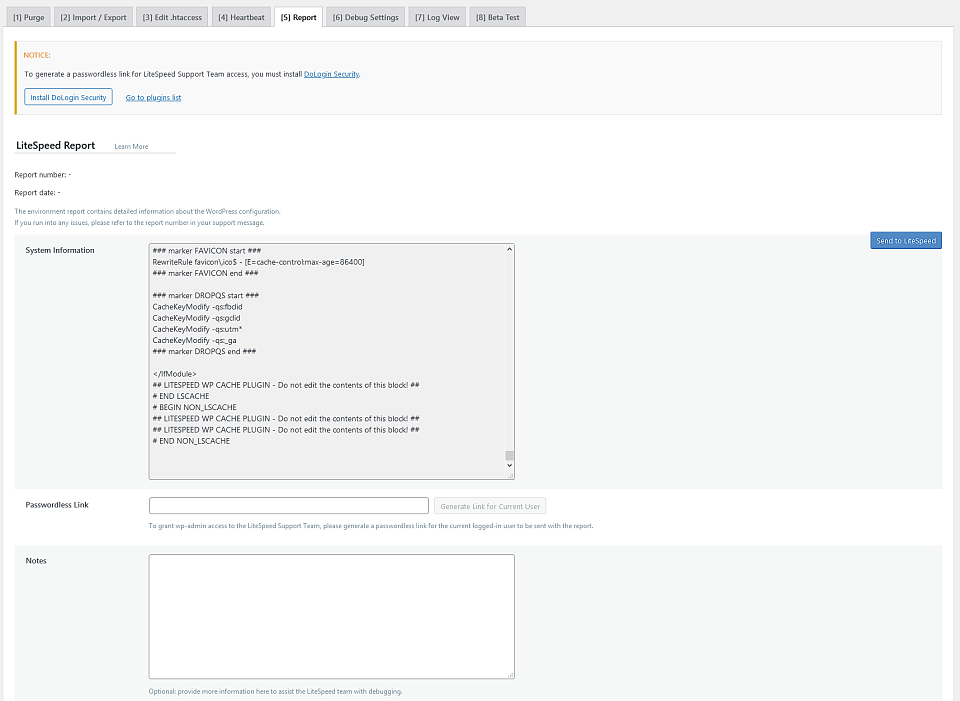Image resolution: width=960 pixels, height=701 pixels.
Task: Click the Report tab
Action: 298,17
